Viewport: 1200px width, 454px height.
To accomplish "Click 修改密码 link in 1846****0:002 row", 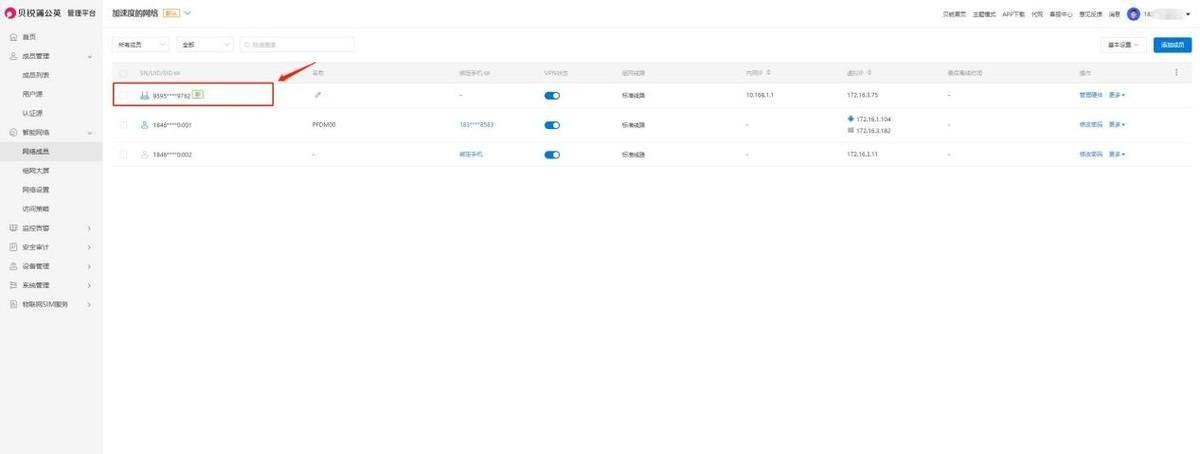I will pos(1090,155).
